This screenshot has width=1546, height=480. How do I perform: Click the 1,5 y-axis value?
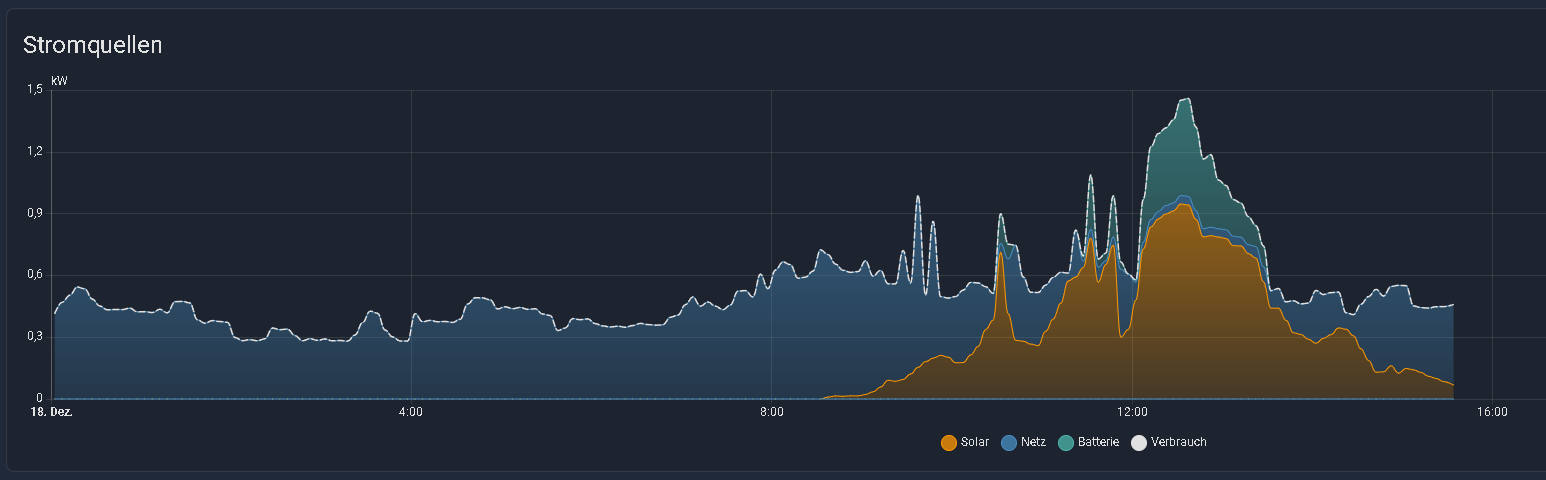35,90
